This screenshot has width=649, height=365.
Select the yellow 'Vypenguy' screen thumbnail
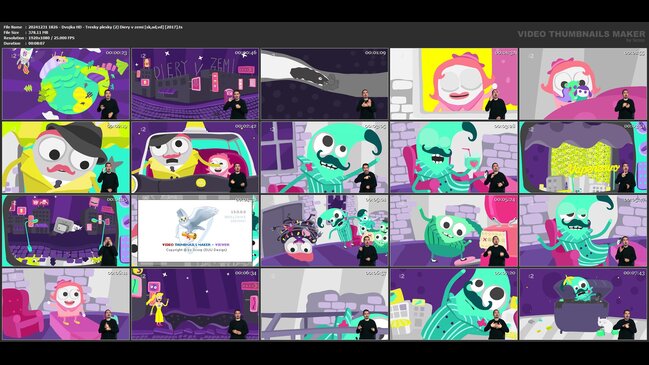[583, 157]
